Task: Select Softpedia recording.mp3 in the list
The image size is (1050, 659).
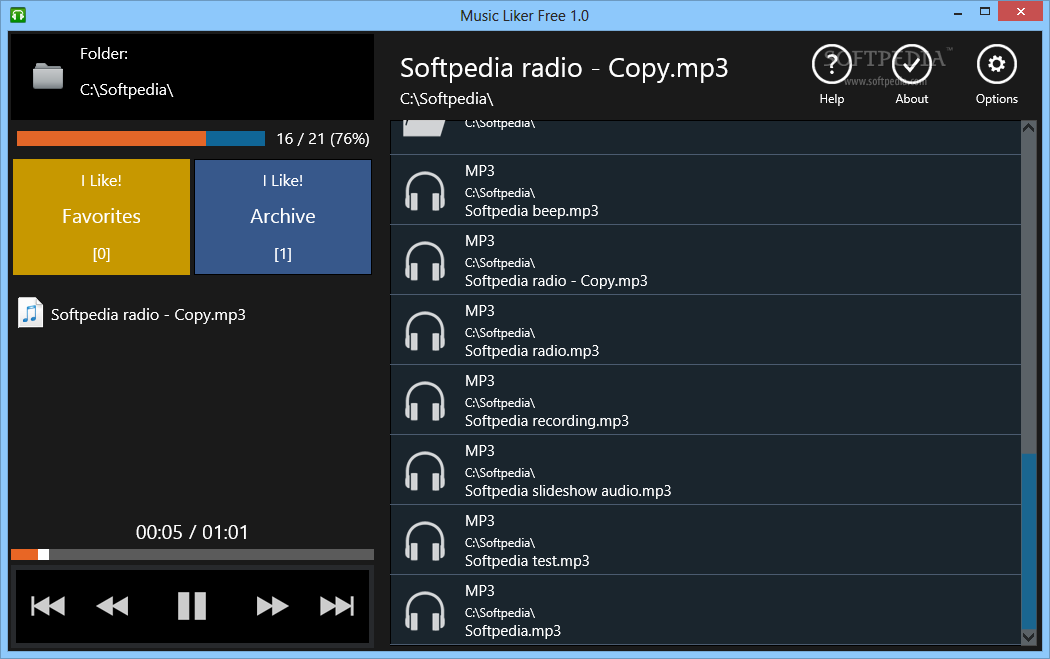Action: tap(705, 400)
